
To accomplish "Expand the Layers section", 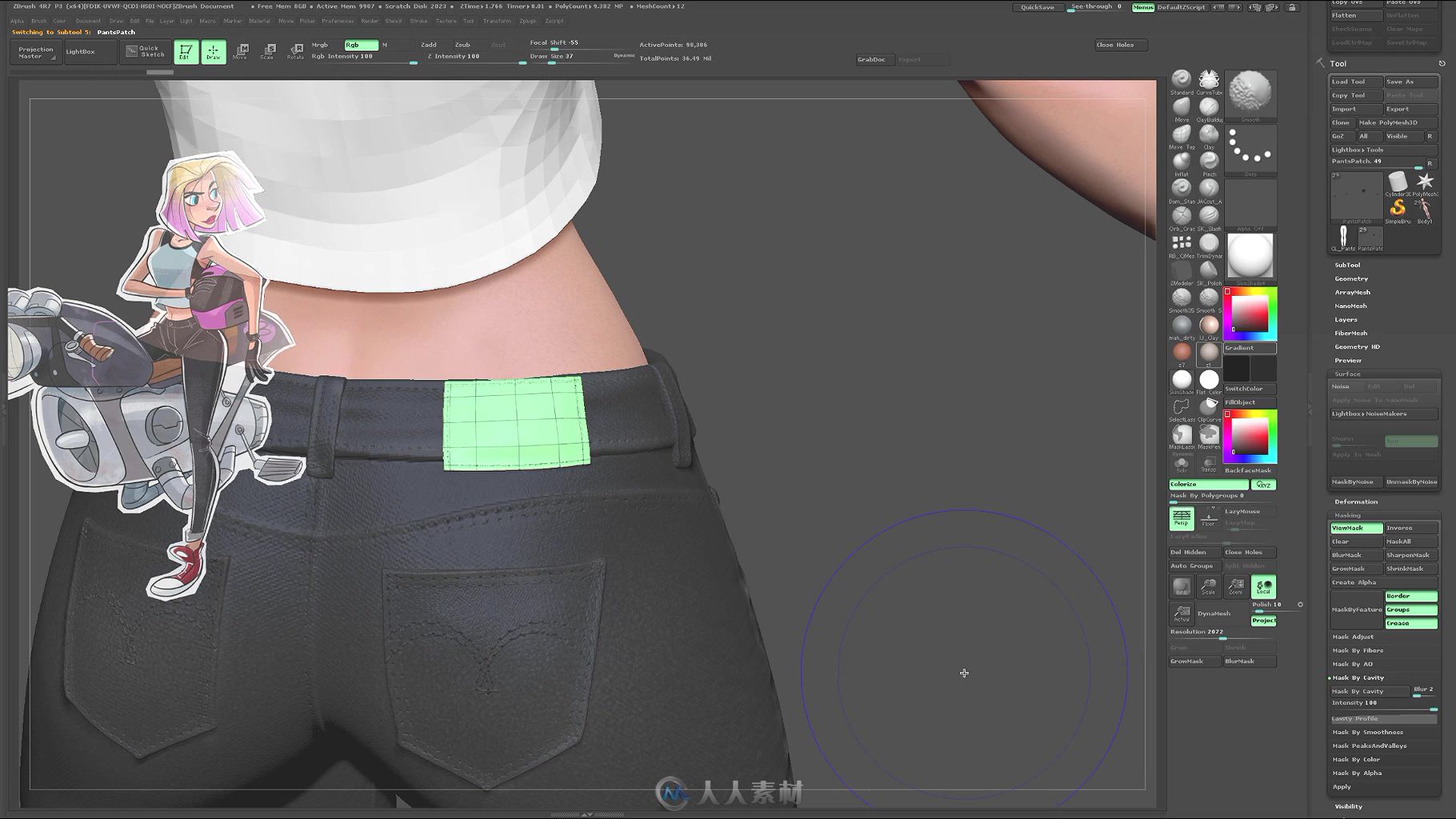I will pyautogui.click(x=1346, y=319).
